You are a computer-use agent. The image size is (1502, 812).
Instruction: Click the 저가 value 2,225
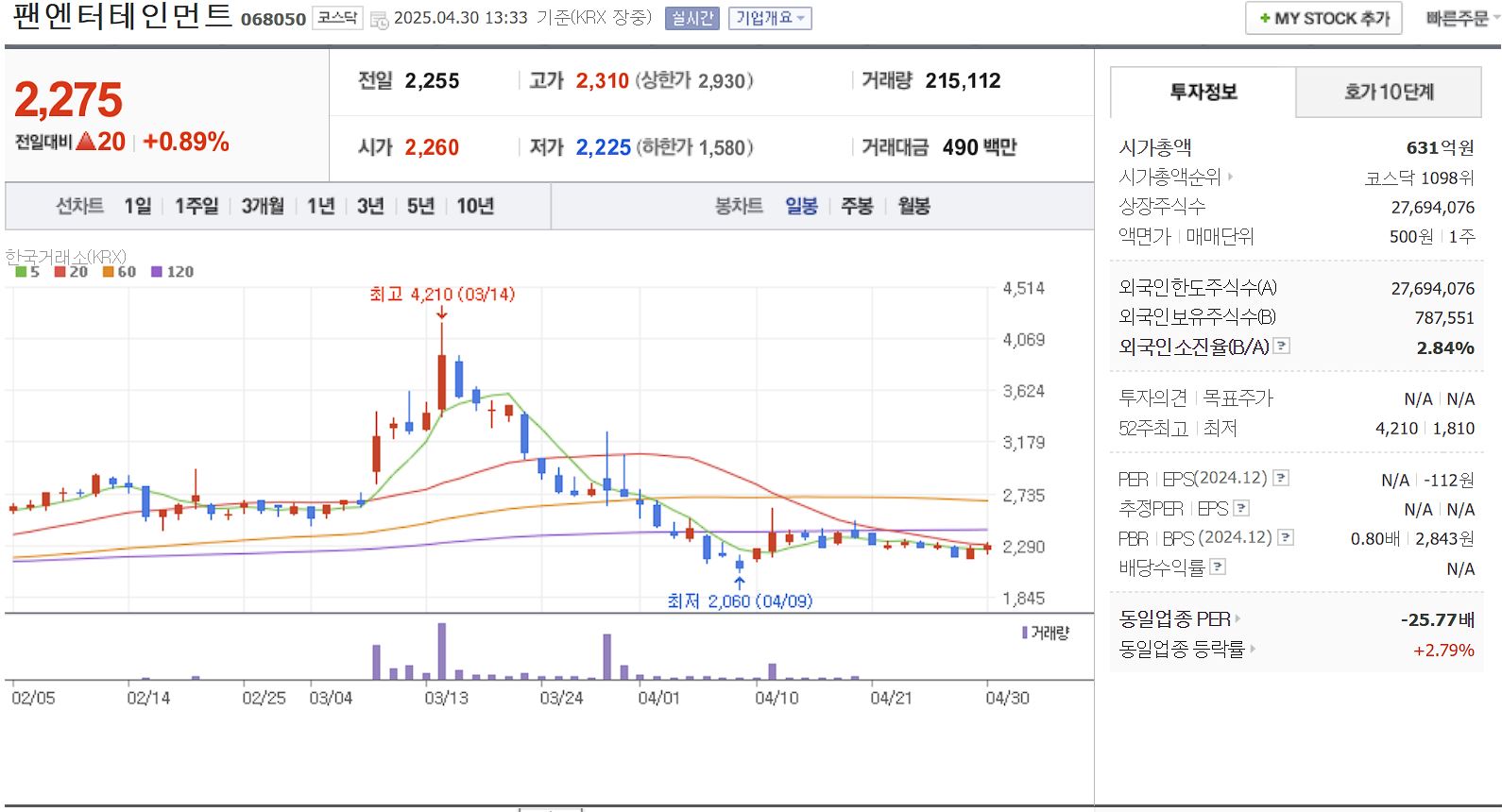pos(604,147)
